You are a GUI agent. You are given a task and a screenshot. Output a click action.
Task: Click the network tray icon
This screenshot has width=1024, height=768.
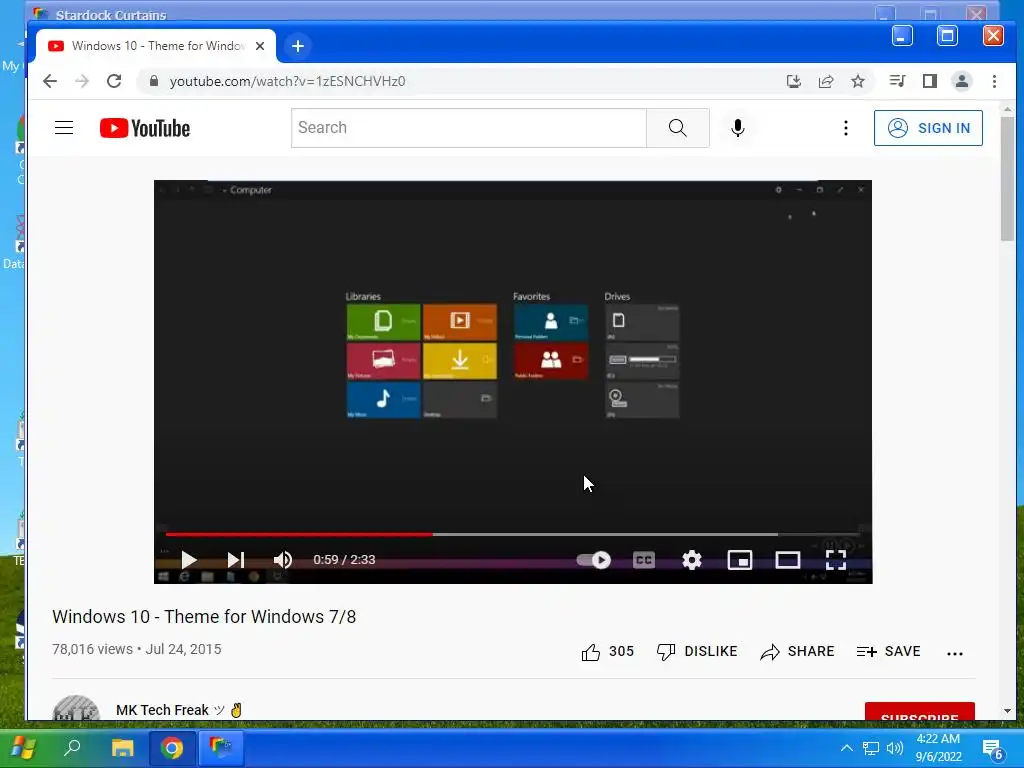coord(871,748)
